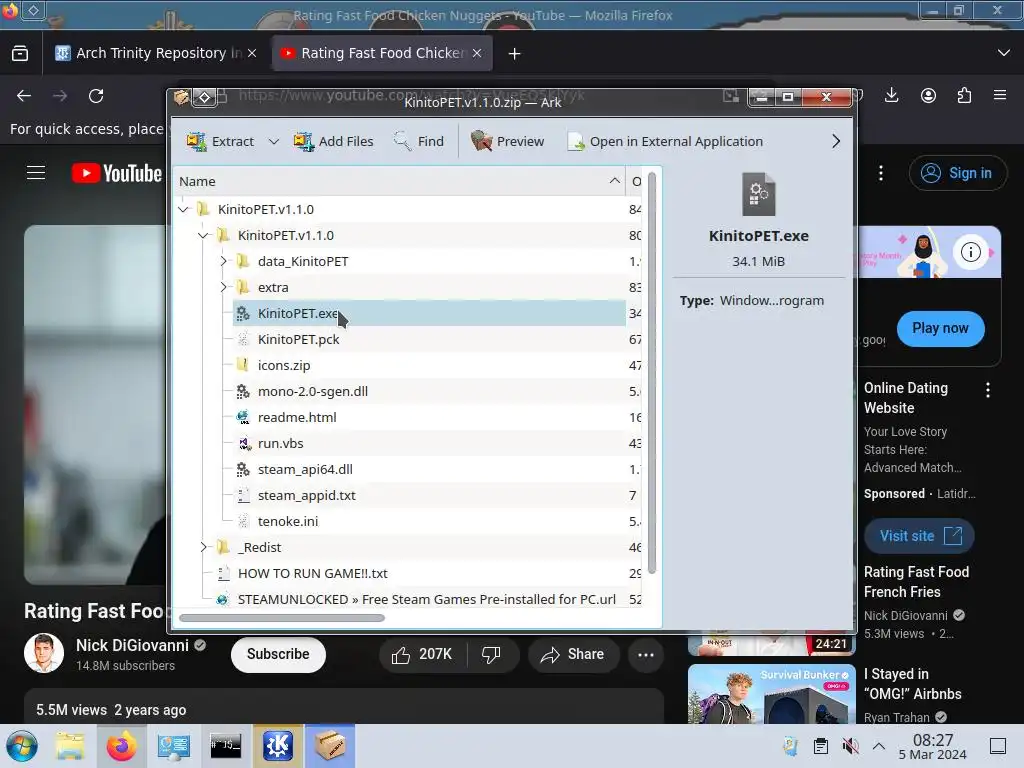Click Visit site sponsored button
The image size is (1024, 768).
[x=919, y=536]
